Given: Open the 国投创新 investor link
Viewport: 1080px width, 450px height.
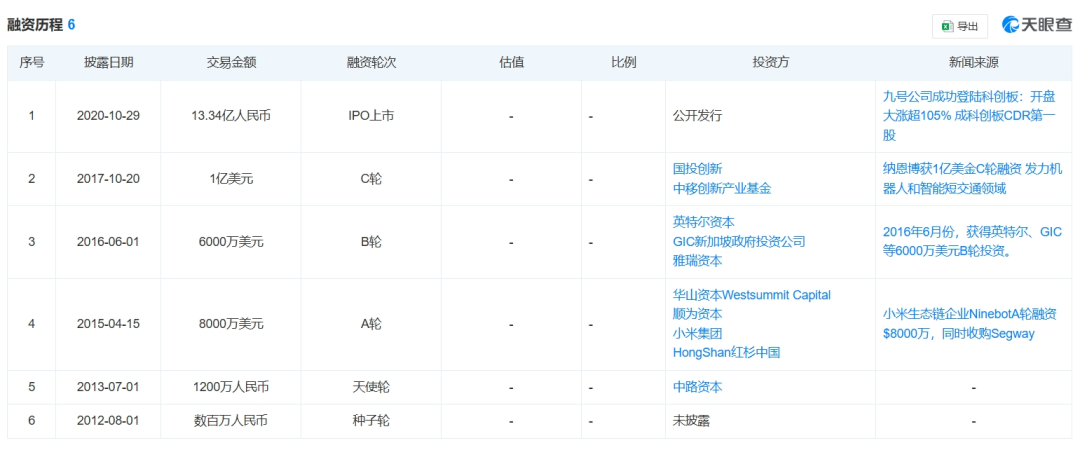Looking at the screenshot, I should point(697,169).
